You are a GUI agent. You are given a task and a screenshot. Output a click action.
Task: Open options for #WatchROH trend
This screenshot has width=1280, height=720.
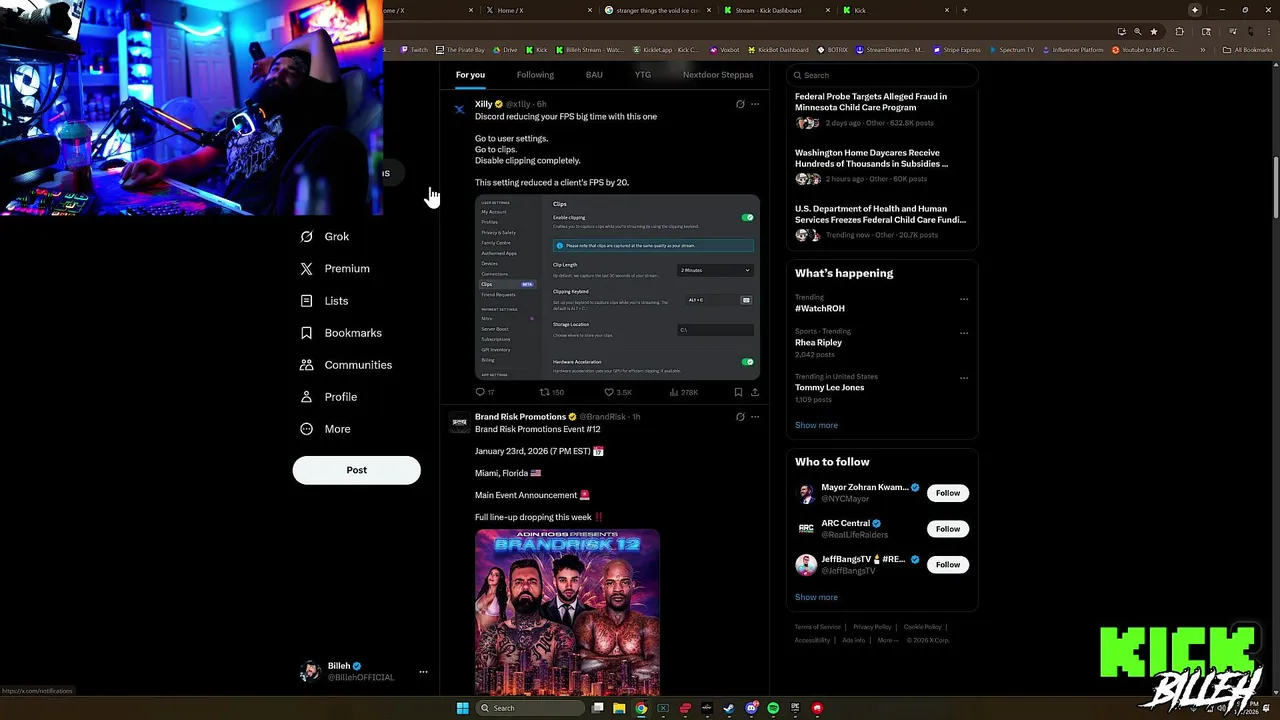click(964, 299)
